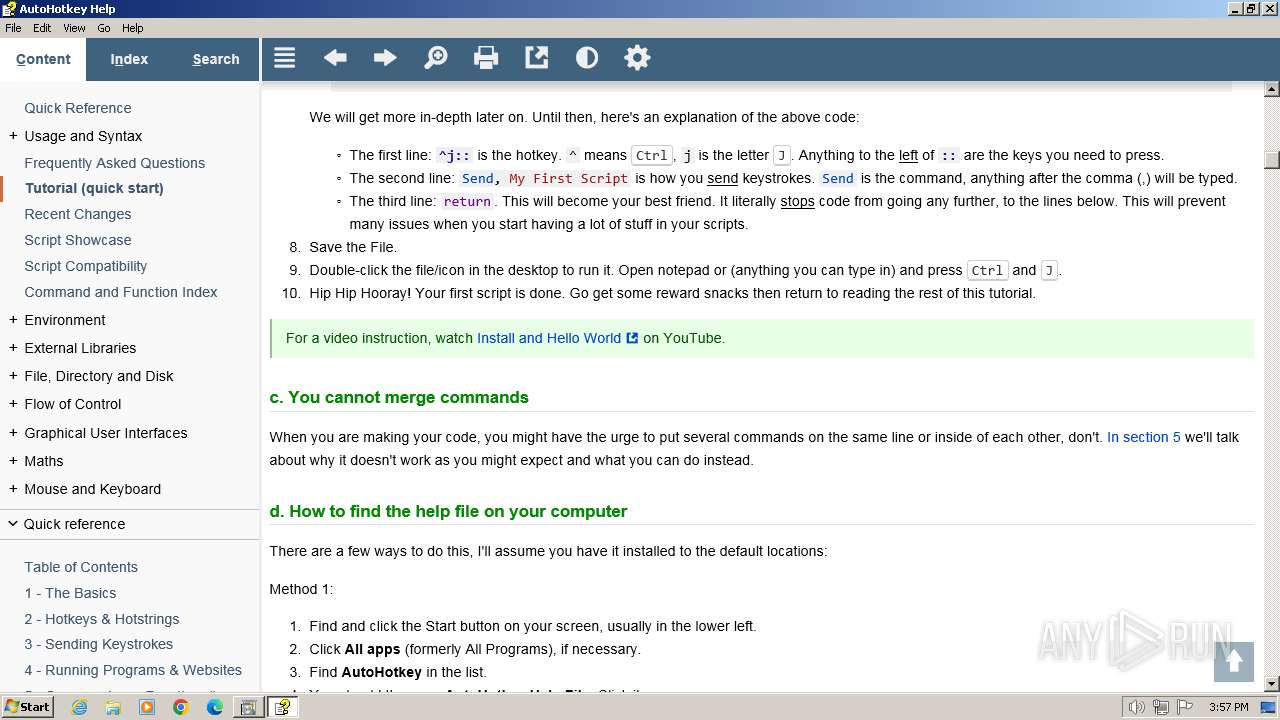The width and height of the screenshot is (1280, 720).
Task: Open Microsoft Edge from taskbar
Action: pos(215,707)
